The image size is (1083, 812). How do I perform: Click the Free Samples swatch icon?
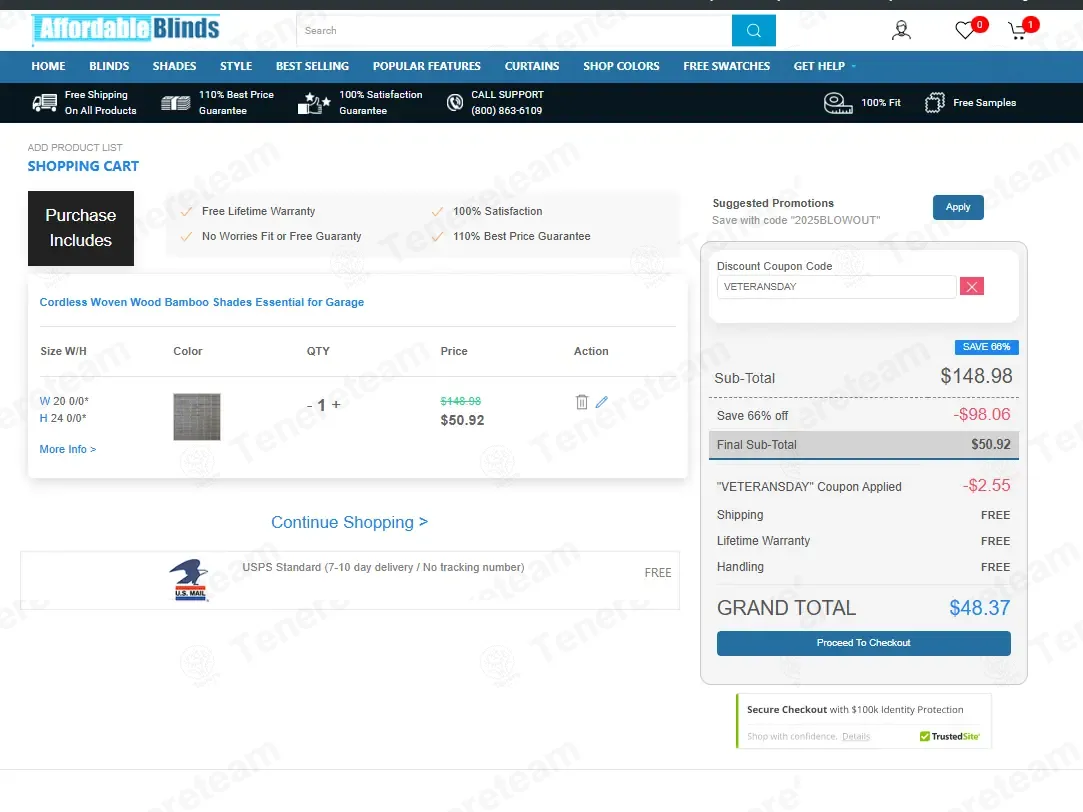pos(935,103)
